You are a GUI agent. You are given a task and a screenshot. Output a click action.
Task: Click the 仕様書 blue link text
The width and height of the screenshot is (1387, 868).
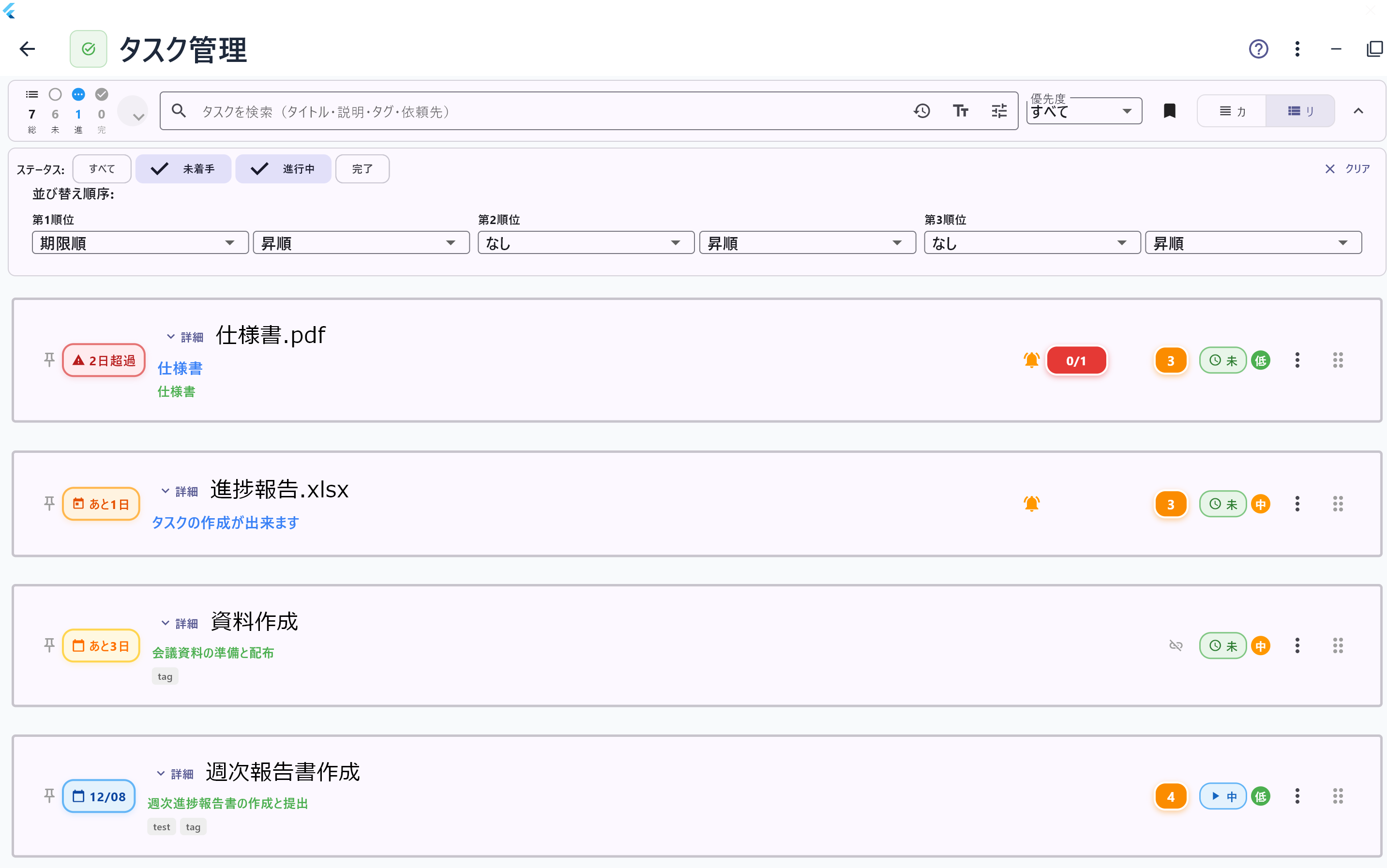pos(180,368)
